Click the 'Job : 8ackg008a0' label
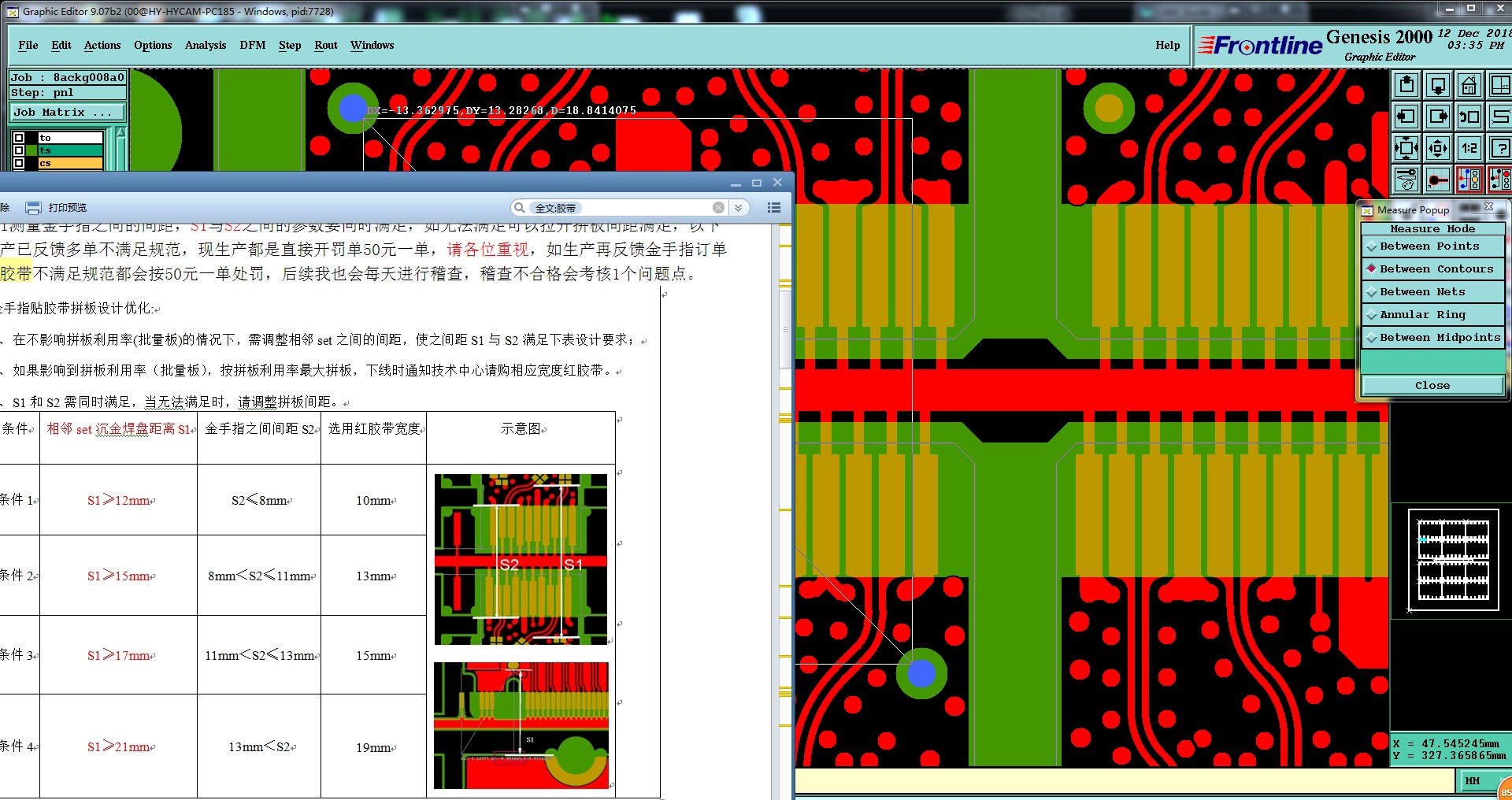Screen dimensions: 1512x800 [x=68, y=77]
